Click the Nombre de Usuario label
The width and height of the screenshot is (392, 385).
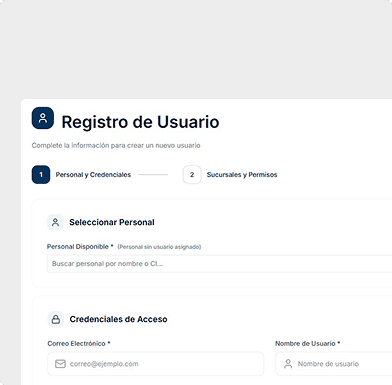pyautogui.click(x=307, y=344)
